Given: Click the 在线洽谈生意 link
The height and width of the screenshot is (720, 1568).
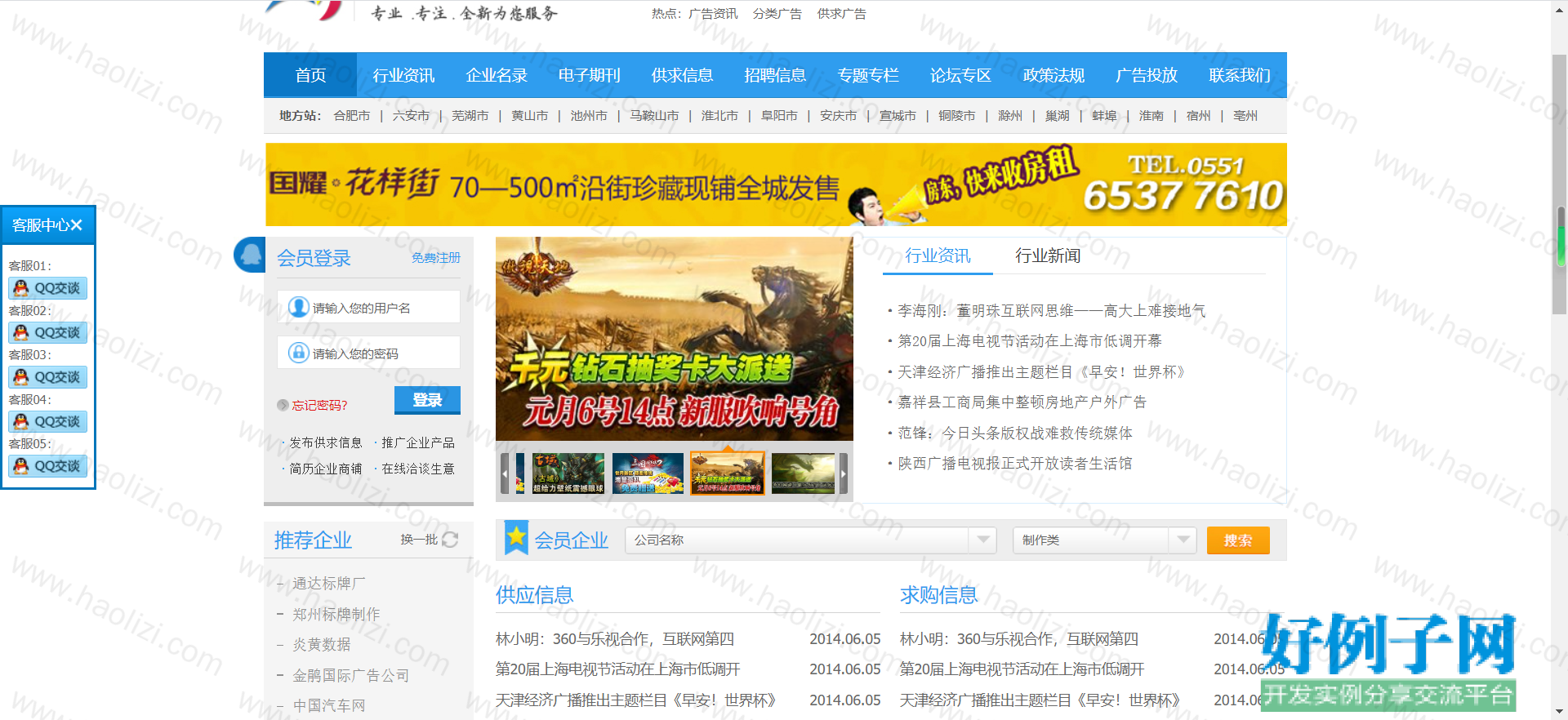Looking at the screenshot, I should pyautogui.click(x=418, y=469).
